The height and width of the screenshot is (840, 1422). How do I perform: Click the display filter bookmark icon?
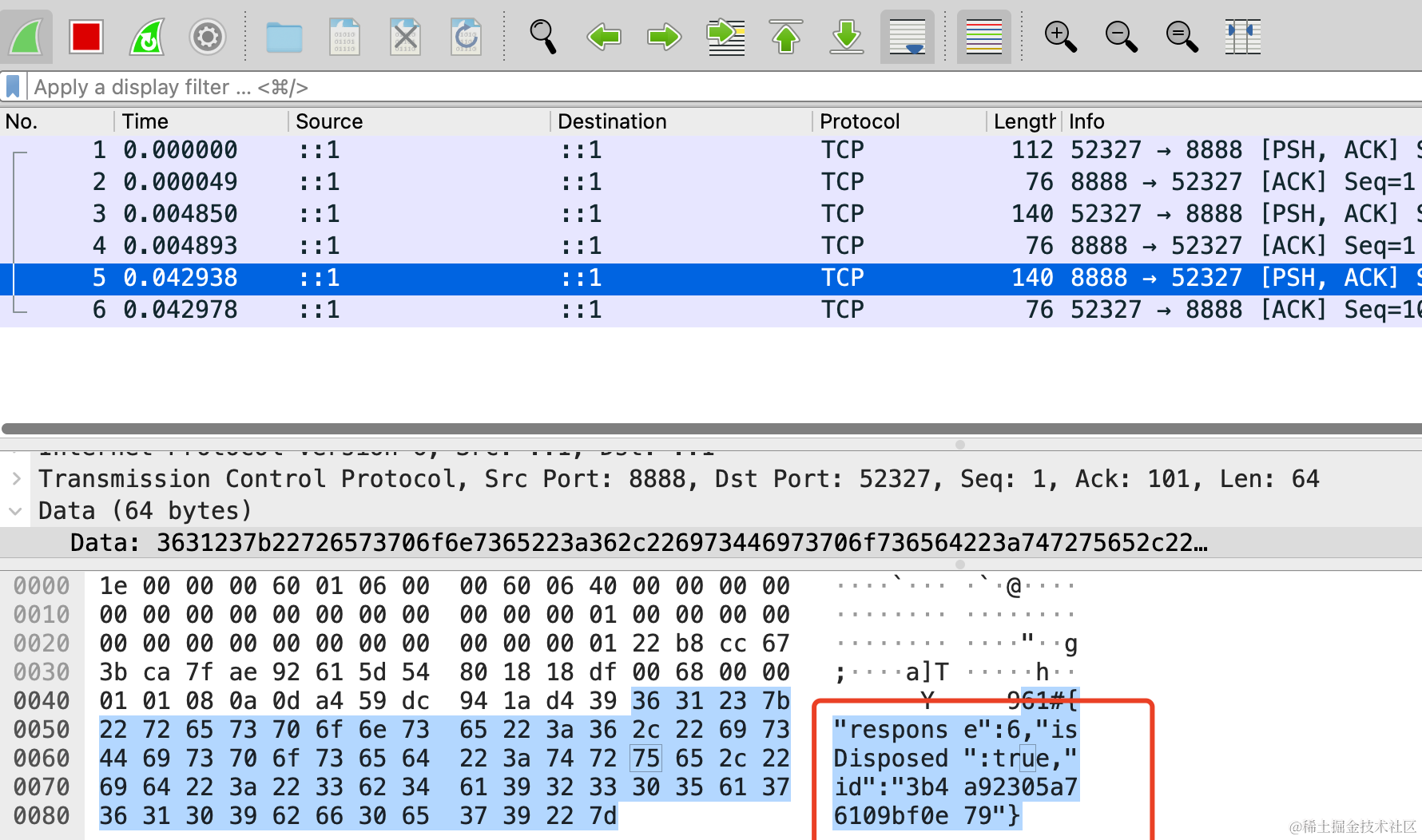click(x=13, y=86)
